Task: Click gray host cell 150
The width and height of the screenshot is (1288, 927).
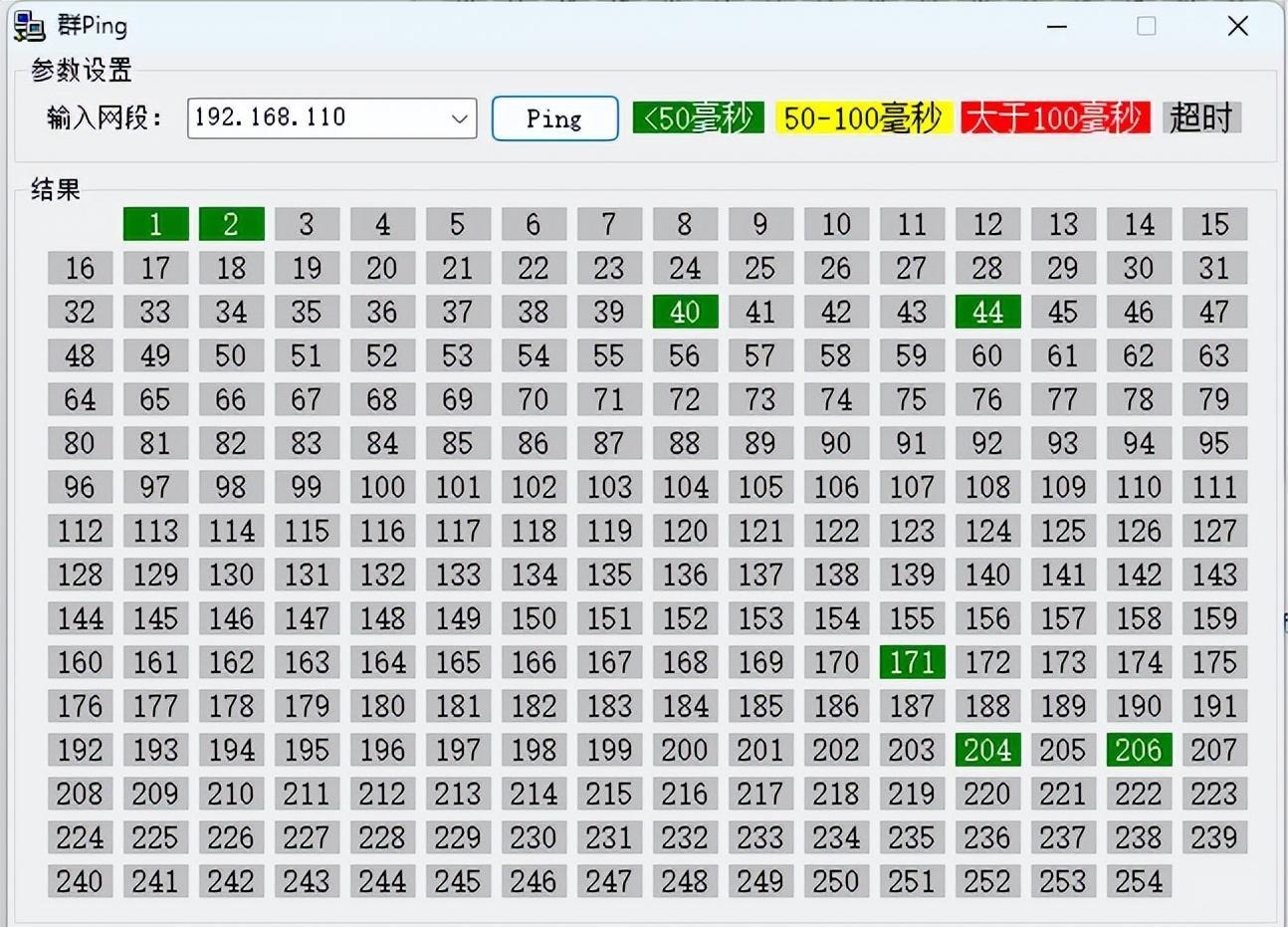Action: tap(535, 618)
